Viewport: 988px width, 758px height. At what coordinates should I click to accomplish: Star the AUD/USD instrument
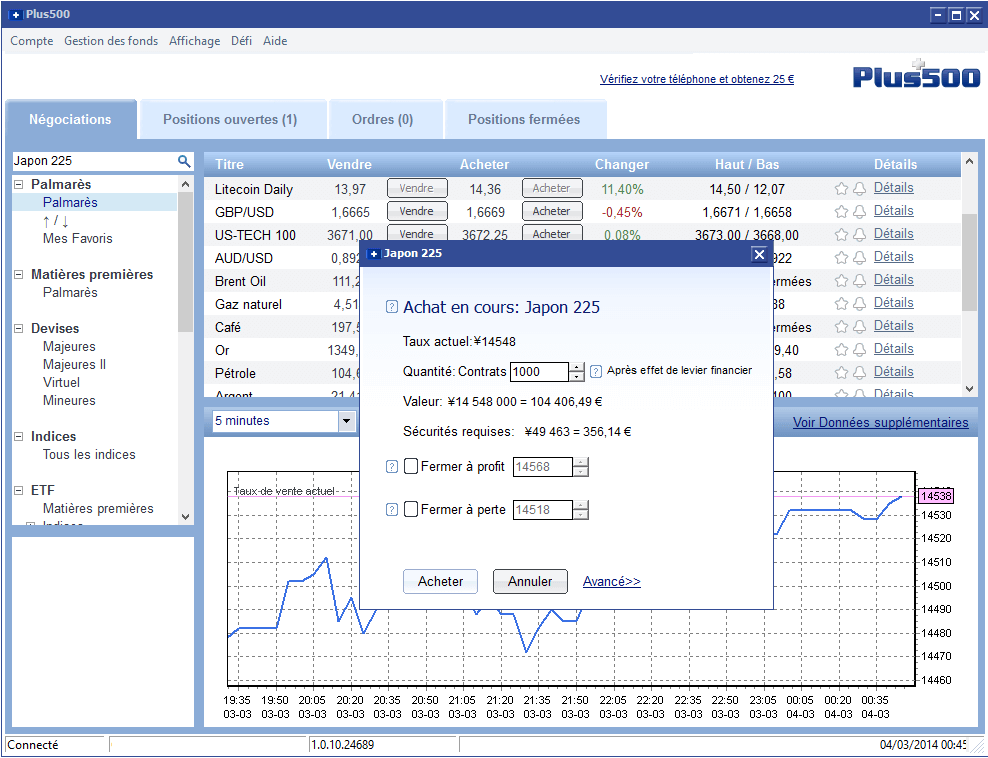pos(841,258)
